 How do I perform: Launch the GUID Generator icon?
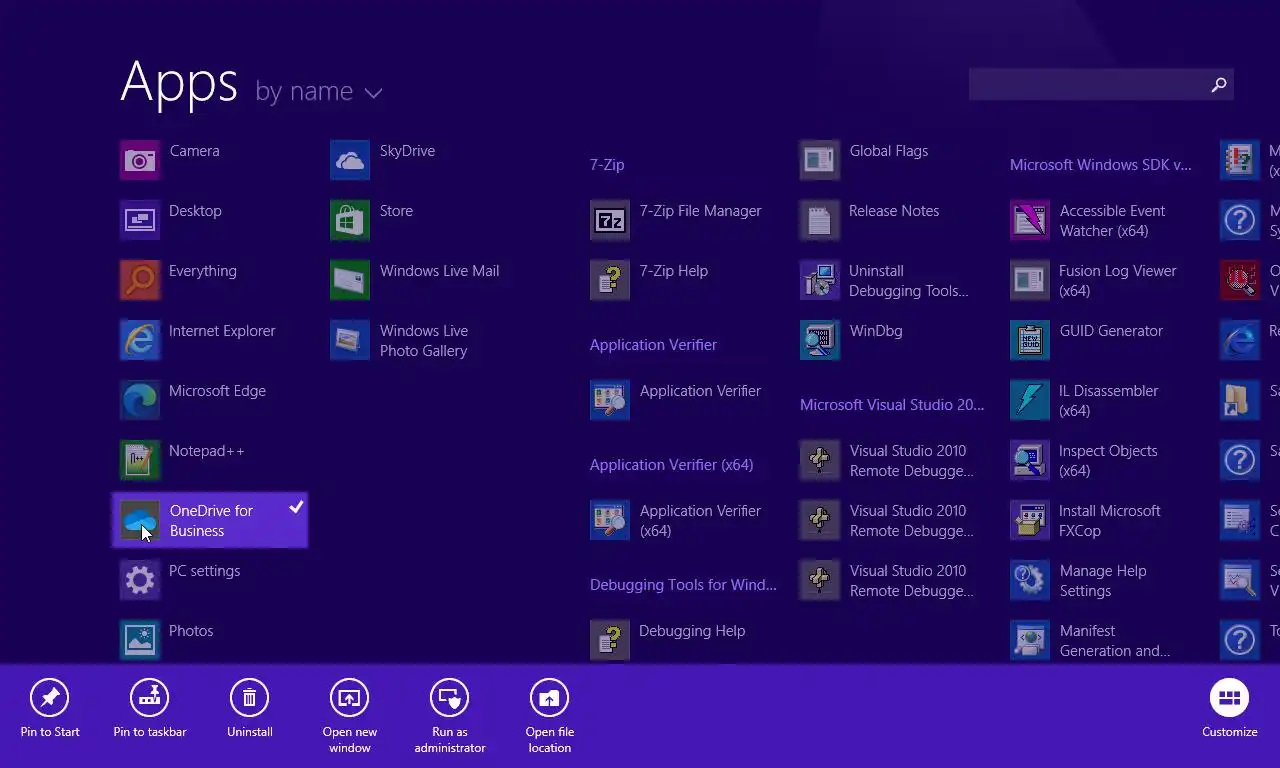[1030, 340]
